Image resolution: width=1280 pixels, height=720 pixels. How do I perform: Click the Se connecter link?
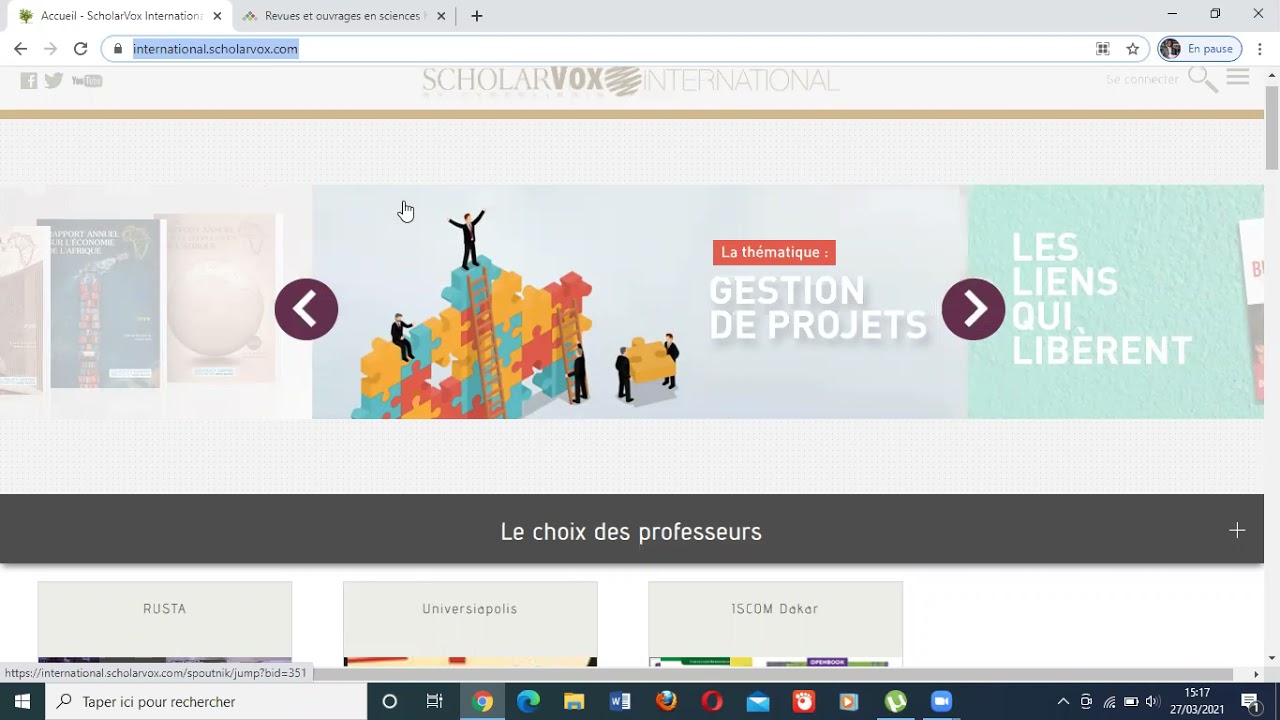1143,79
